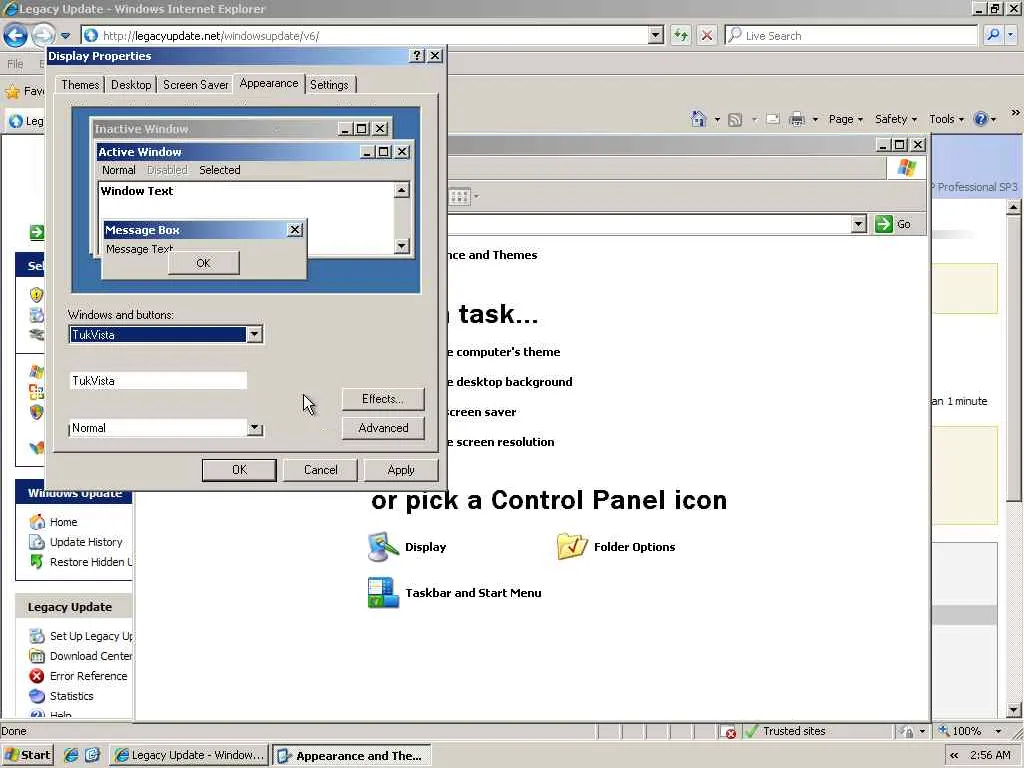
Task: Click the Print icon in command bar
Action: [797, 120]
